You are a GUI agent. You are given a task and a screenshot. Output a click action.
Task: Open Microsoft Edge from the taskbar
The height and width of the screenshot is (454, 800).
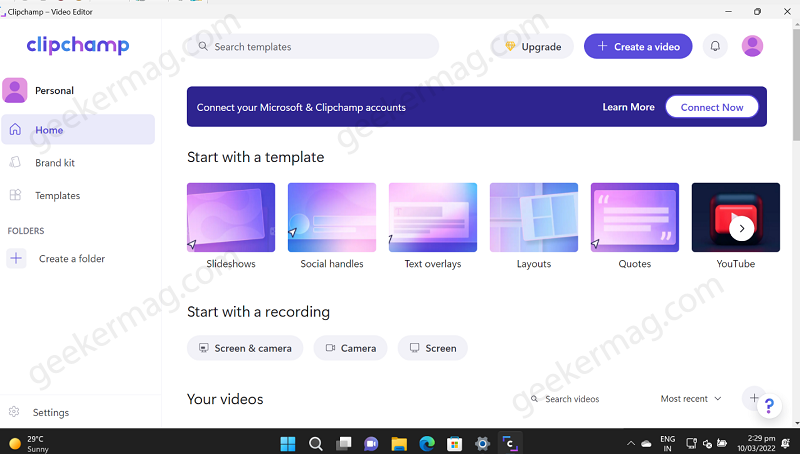427,443
